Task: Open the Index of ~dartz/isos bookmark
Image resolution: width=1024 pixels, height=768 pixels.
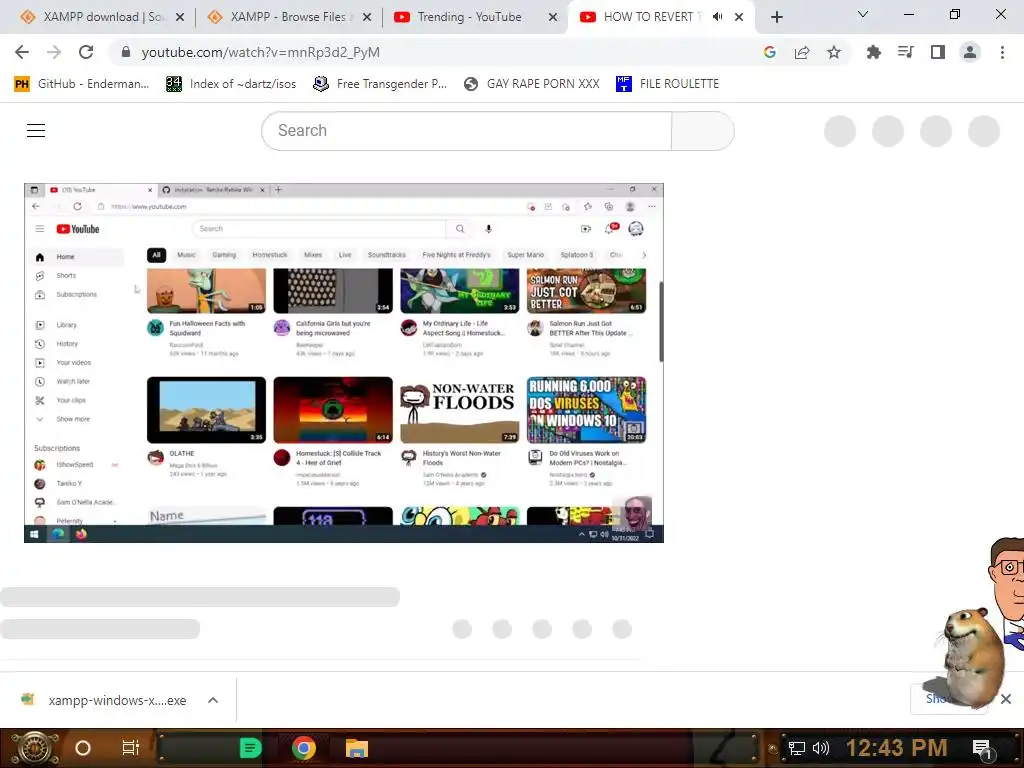Action: [x=231, y=84]
